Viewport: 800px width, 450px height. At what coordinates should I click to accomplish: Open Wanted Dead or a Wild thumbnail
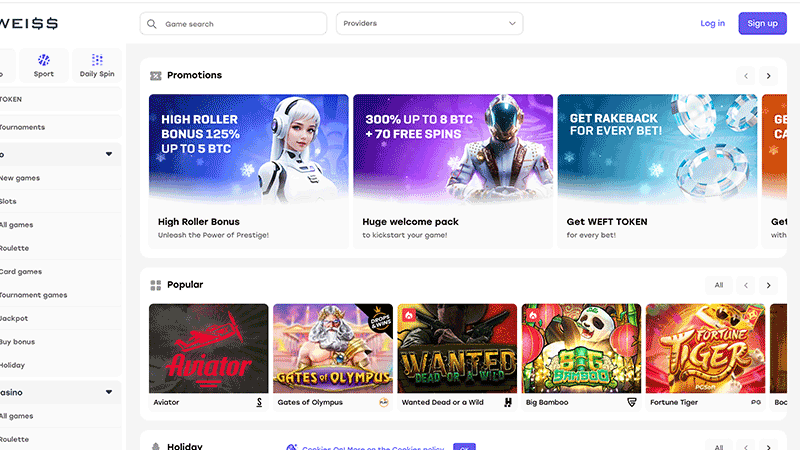457,348
